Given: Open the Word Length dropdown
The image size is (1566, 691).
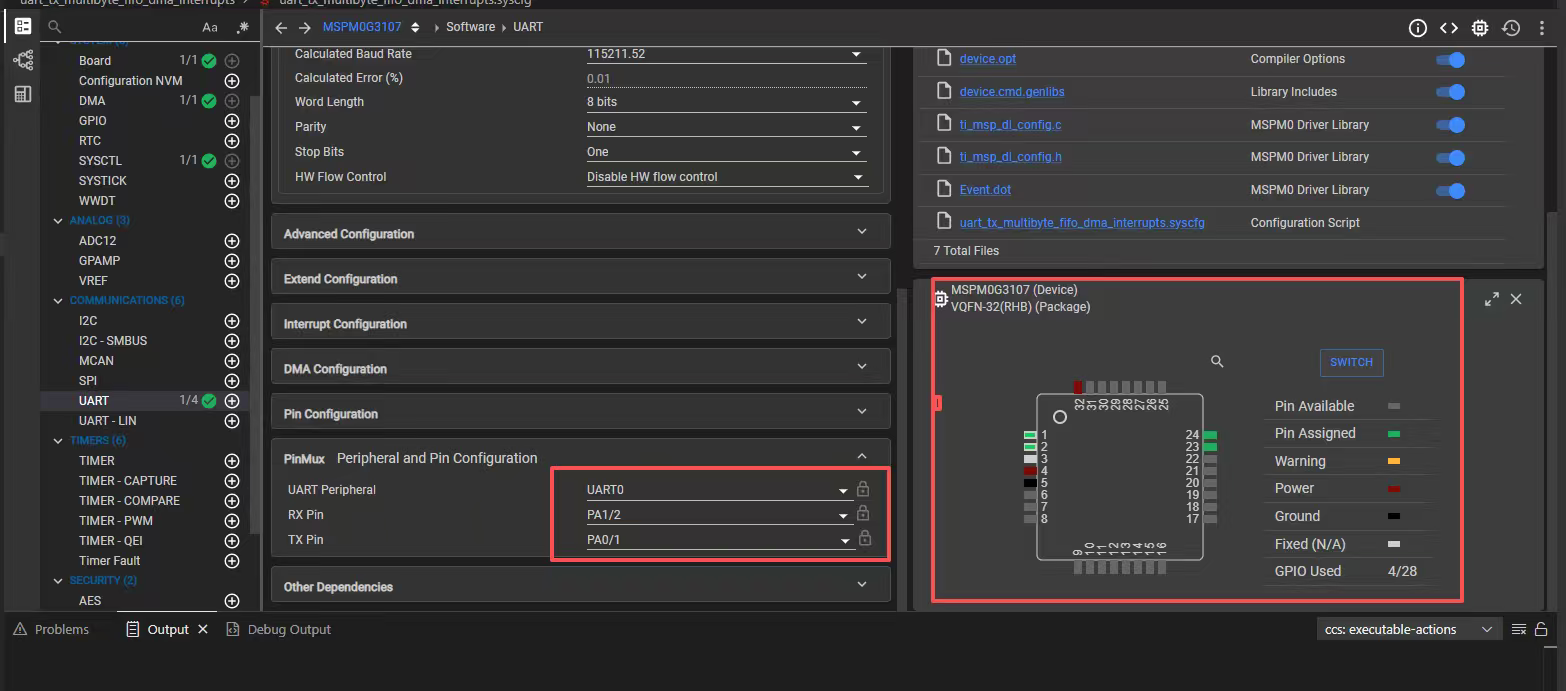Looking at the screenshot, I should point(726,102).
